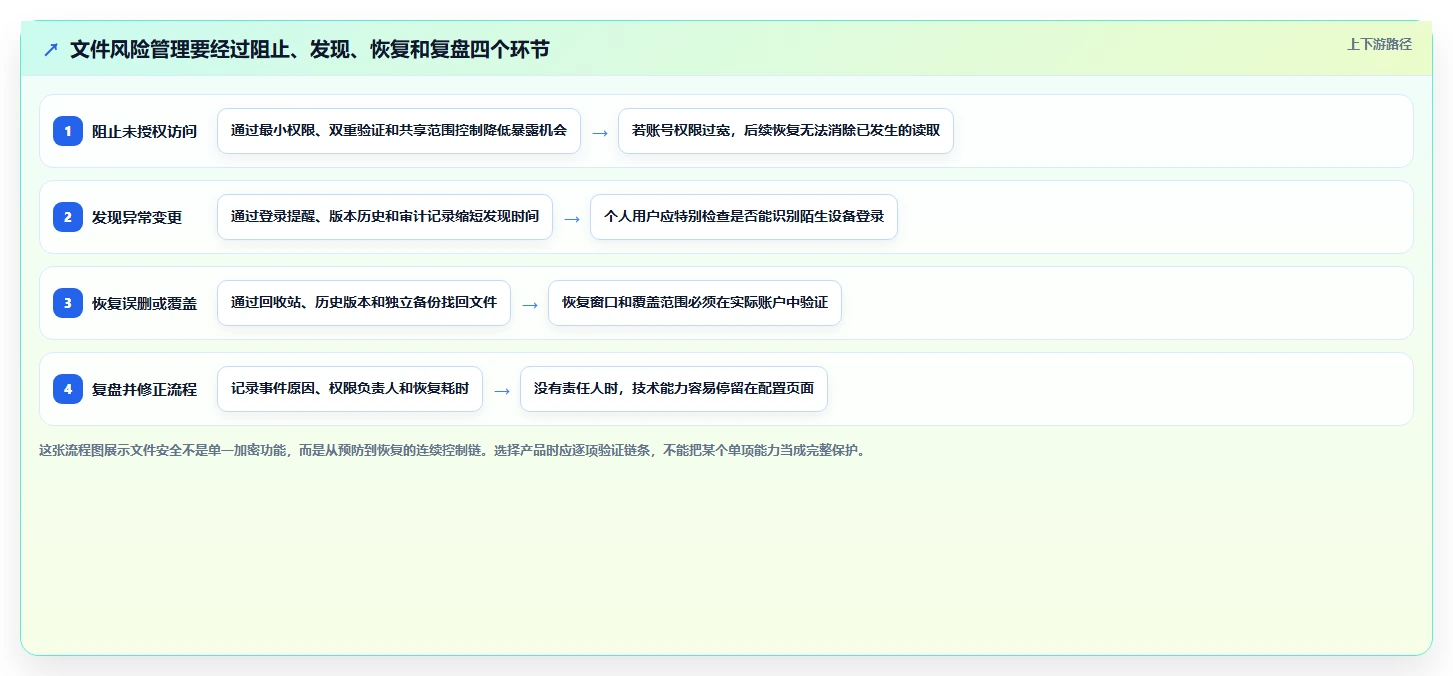Click the arrow icon beside the flowchart title

[51, 49]
